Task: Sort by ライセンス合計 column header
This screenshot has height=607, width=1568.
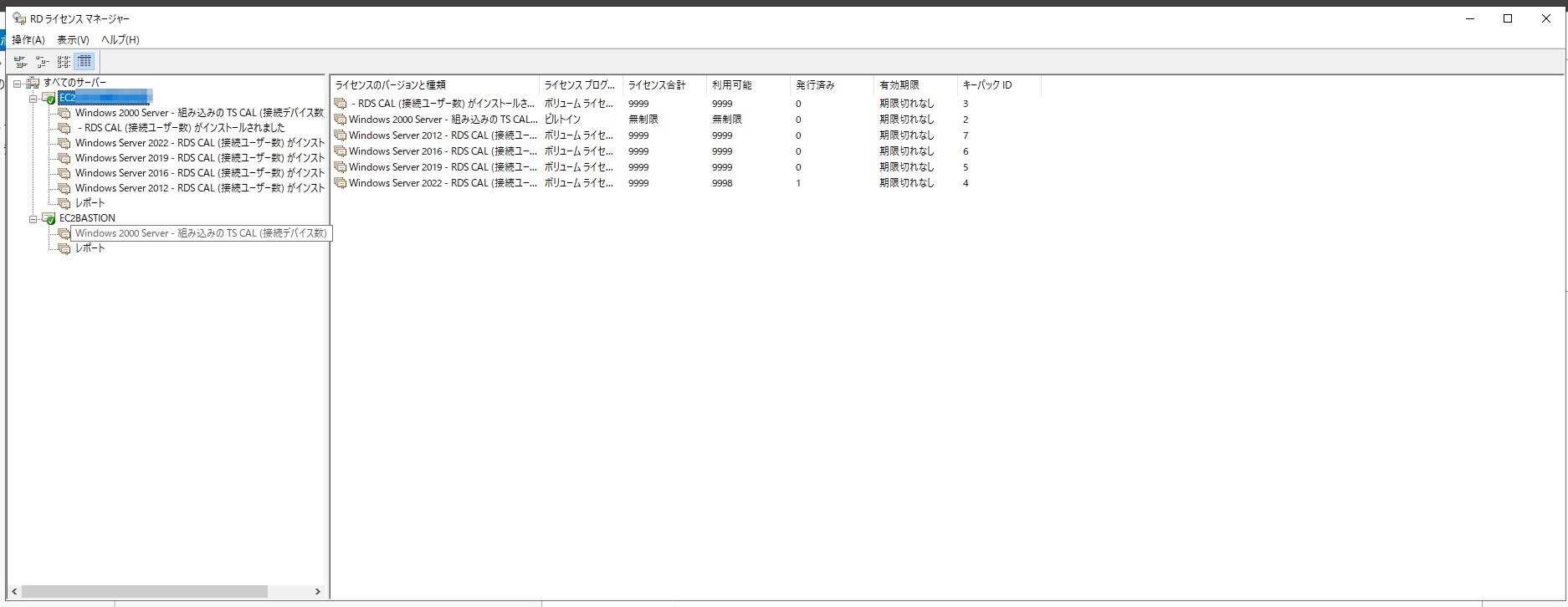Action: tap(665, 85)
